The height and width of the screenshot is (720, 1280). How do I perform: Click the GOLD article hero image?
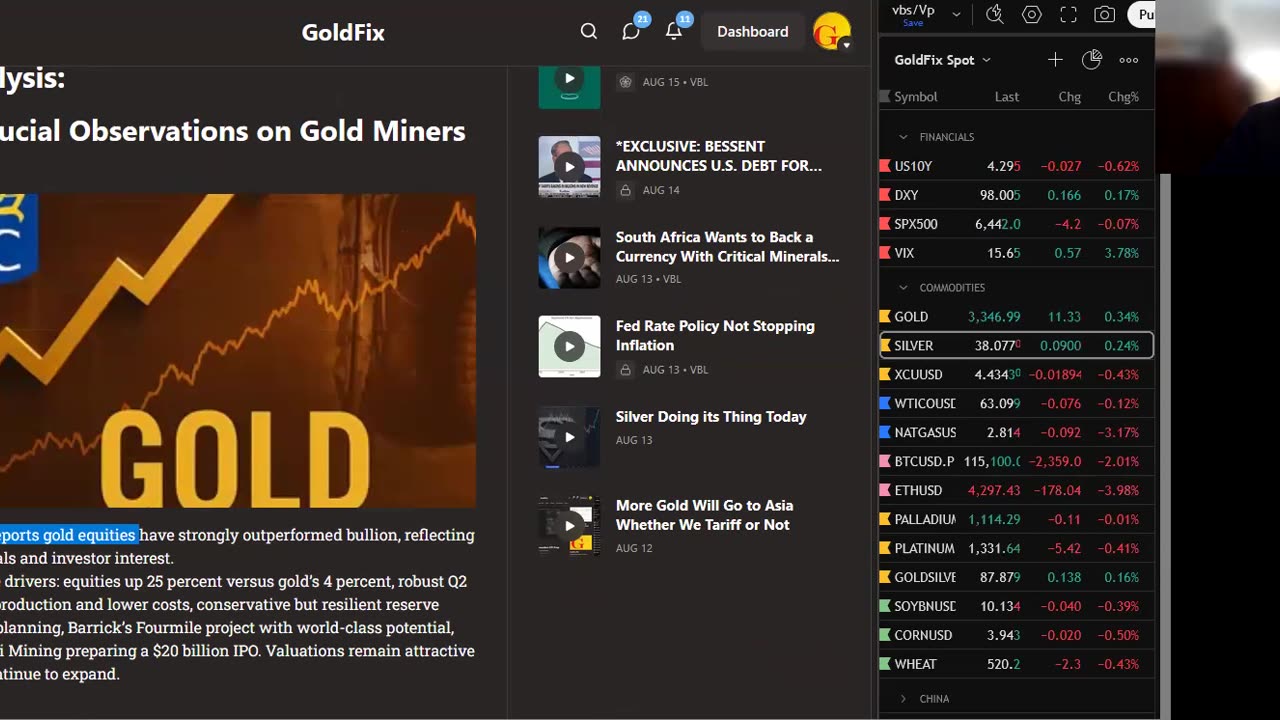[237, 351]
